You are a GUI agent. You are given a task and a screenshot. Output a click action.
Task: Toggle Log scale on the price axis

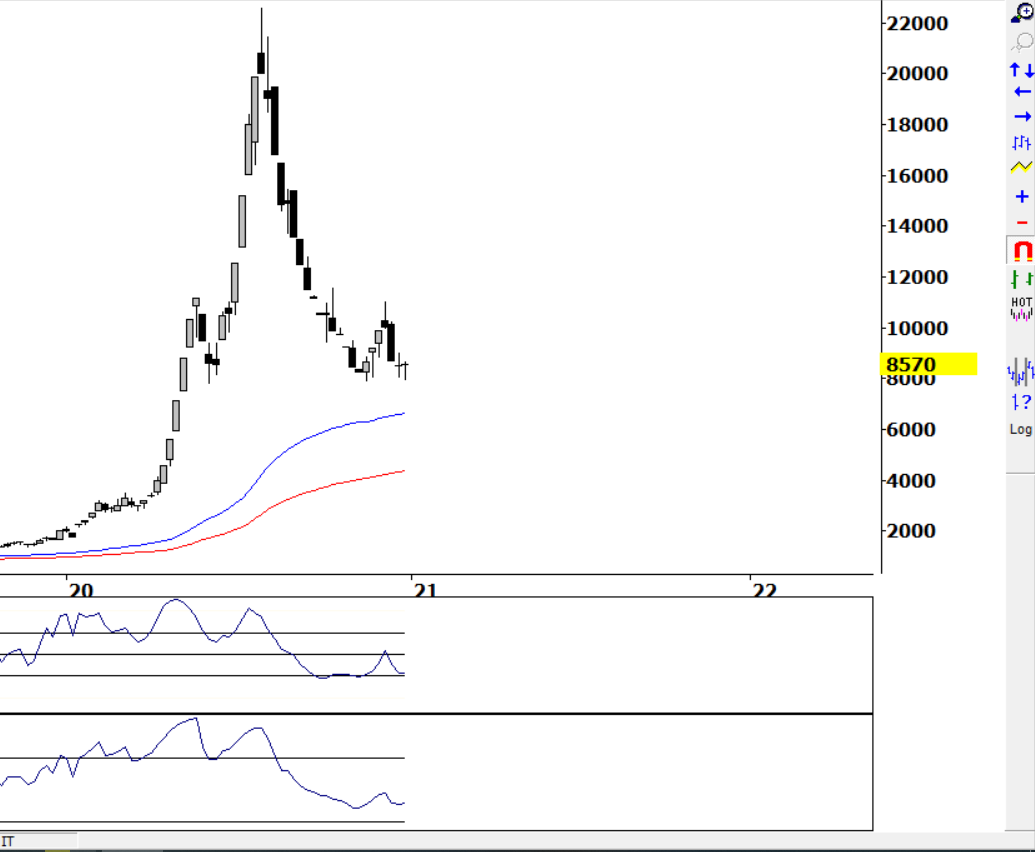(x=1020, y=429)
